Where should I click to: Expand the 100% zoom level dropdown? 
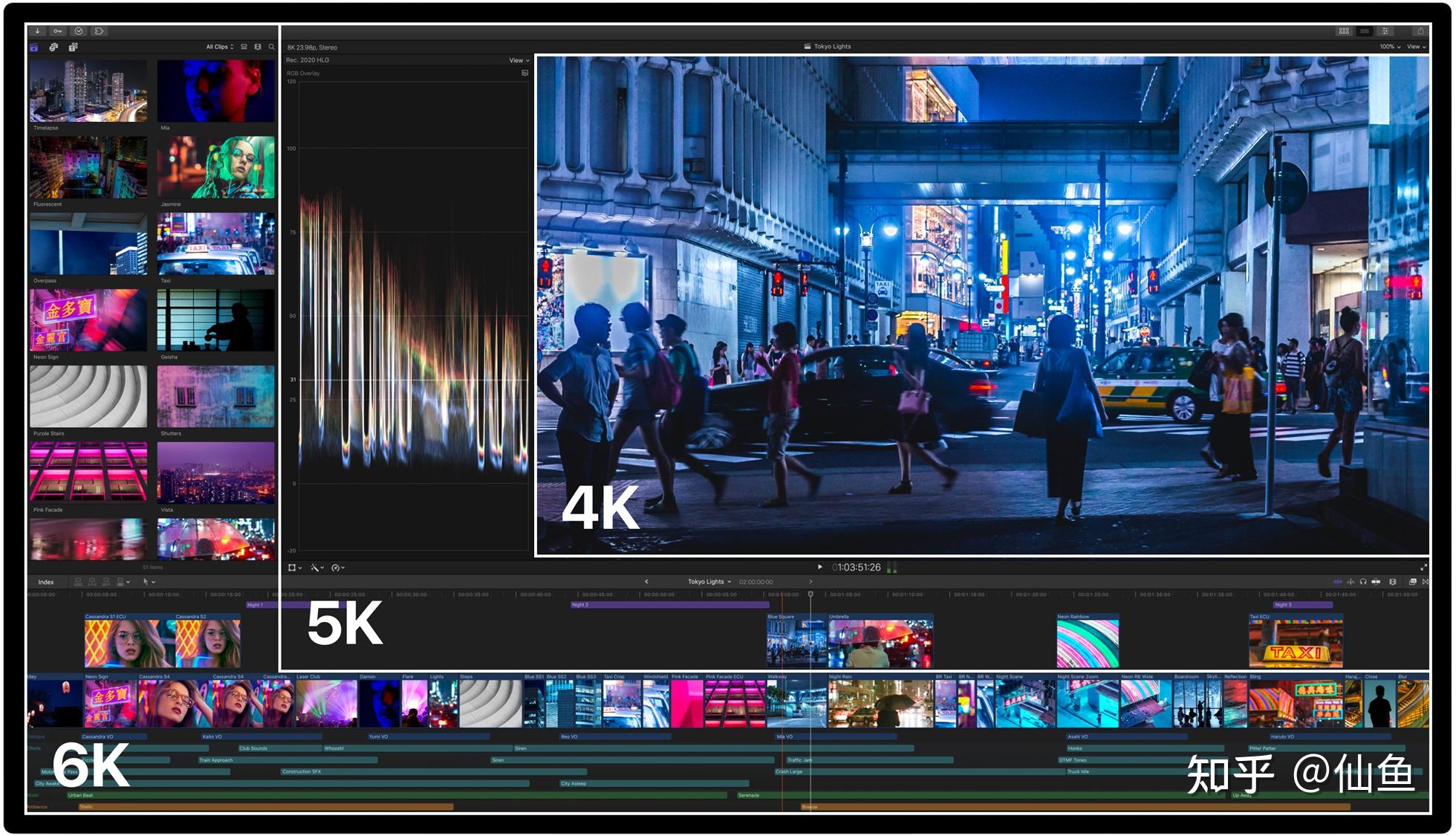1388,46
